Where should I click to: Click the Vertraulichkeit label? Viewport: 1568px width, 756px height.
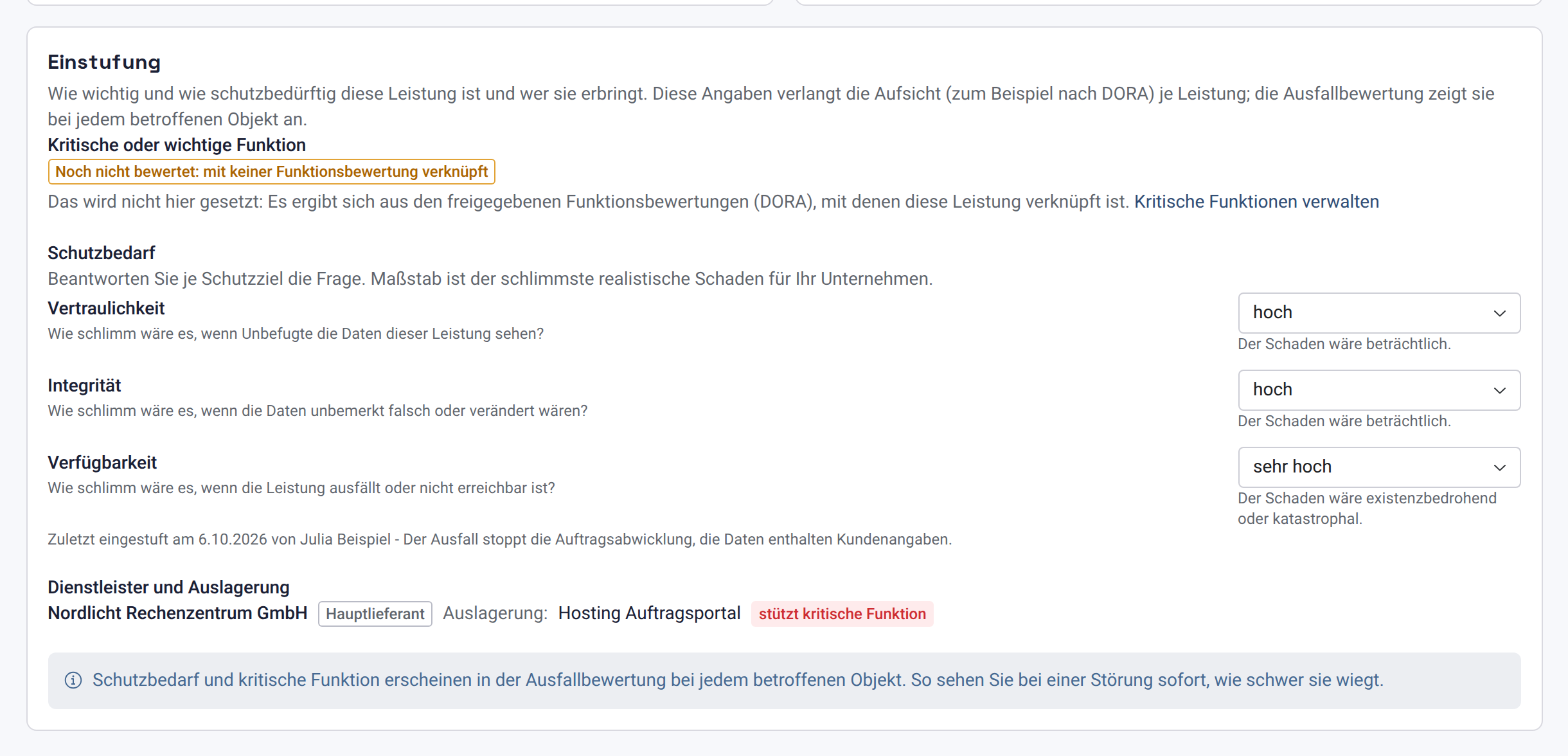click(x=106, y=309)
